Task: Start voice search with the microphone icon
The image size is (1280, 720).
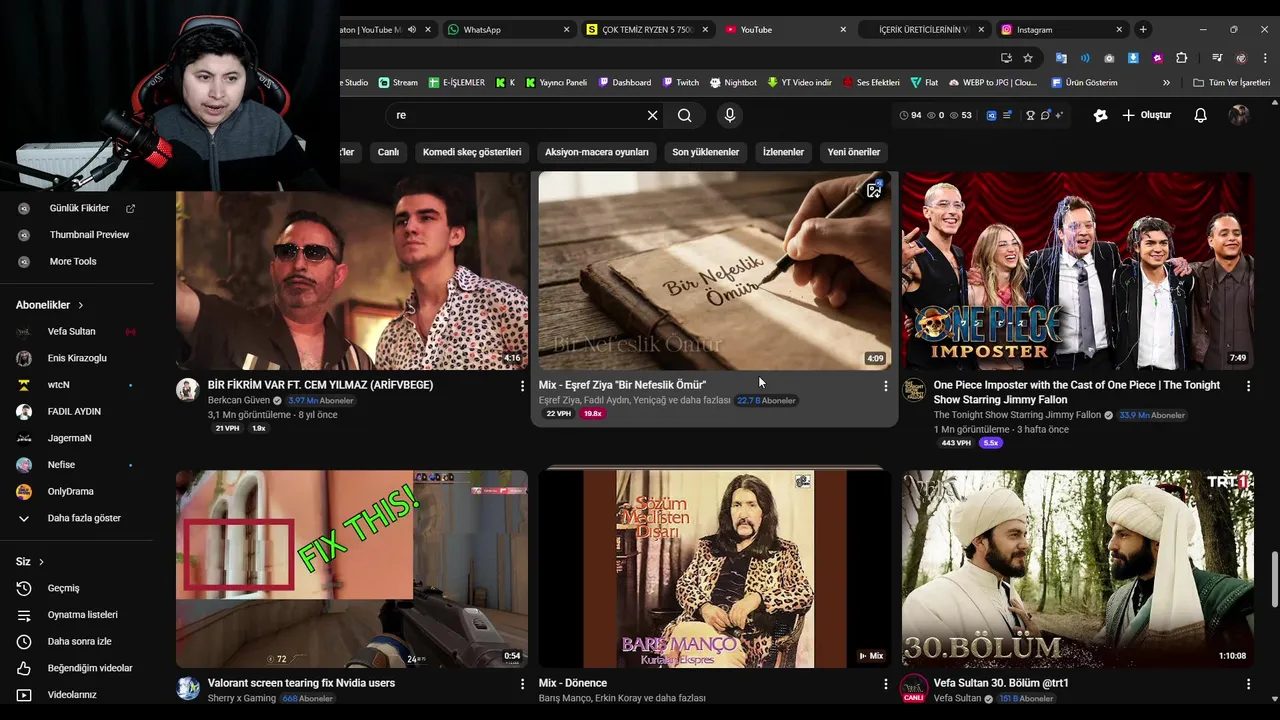Action: click(730, 115)
